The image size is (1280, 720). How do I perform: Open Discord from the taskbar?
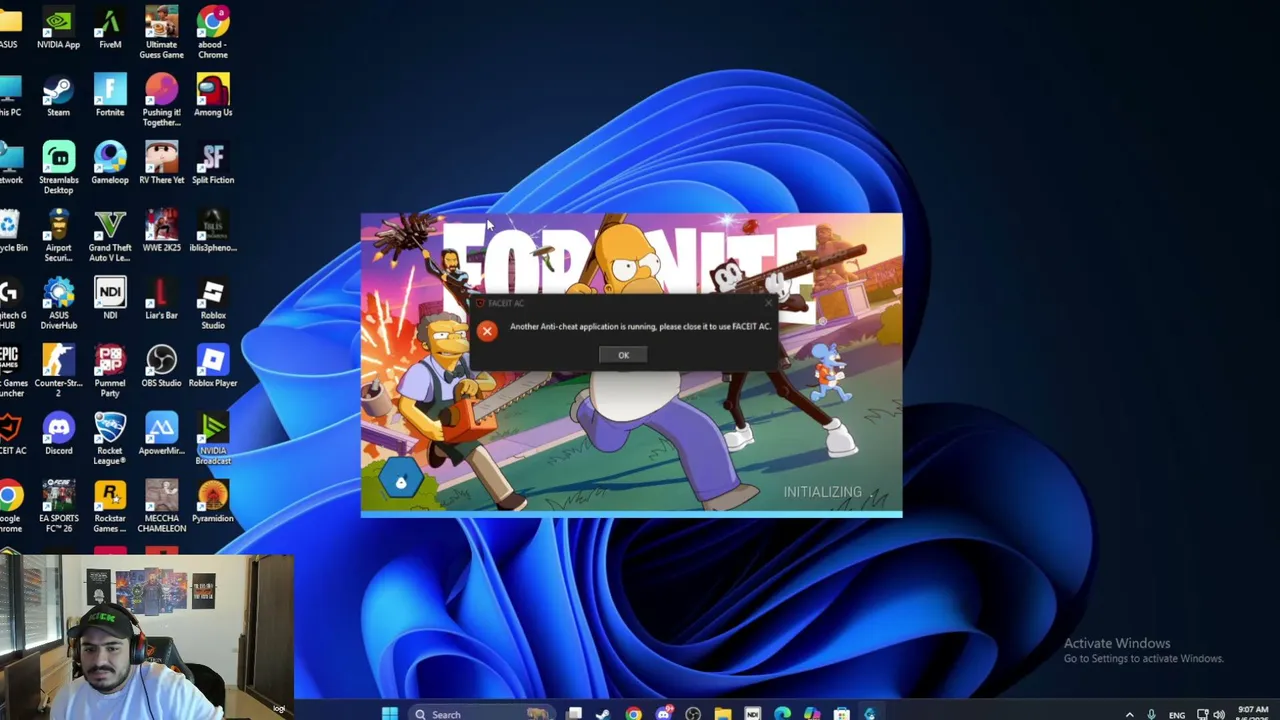click(663, 714)
